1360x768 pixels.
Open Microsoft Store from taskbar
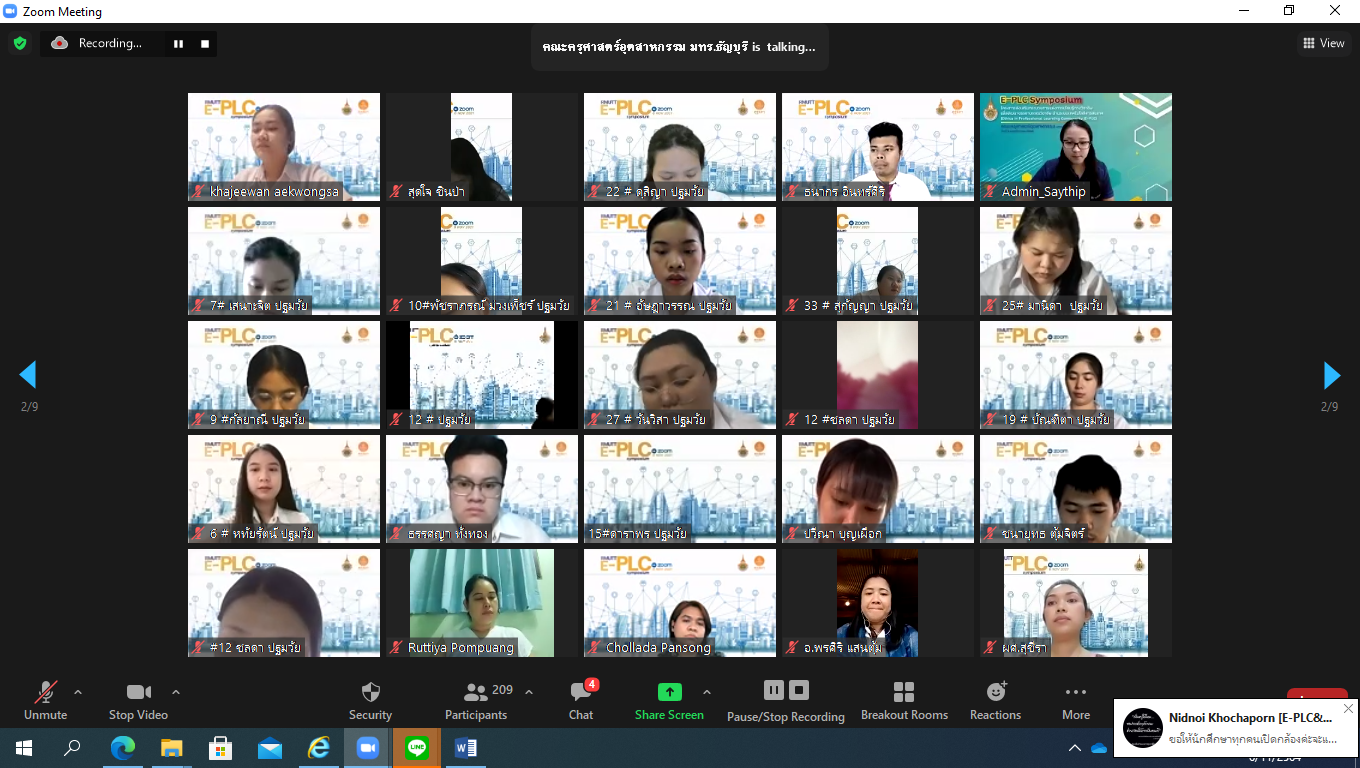(x=220, y=748)
